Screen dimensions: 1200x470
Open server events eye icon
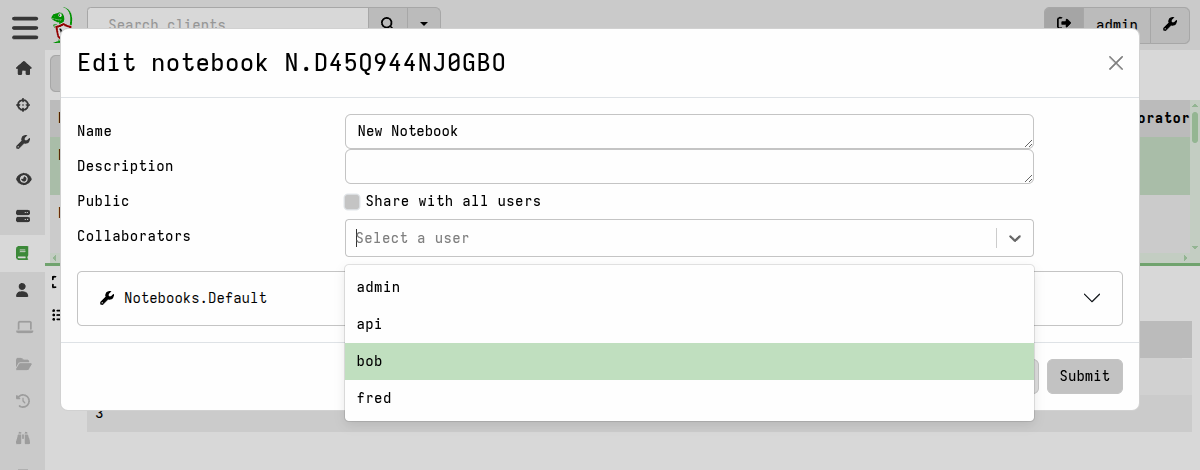24,179
